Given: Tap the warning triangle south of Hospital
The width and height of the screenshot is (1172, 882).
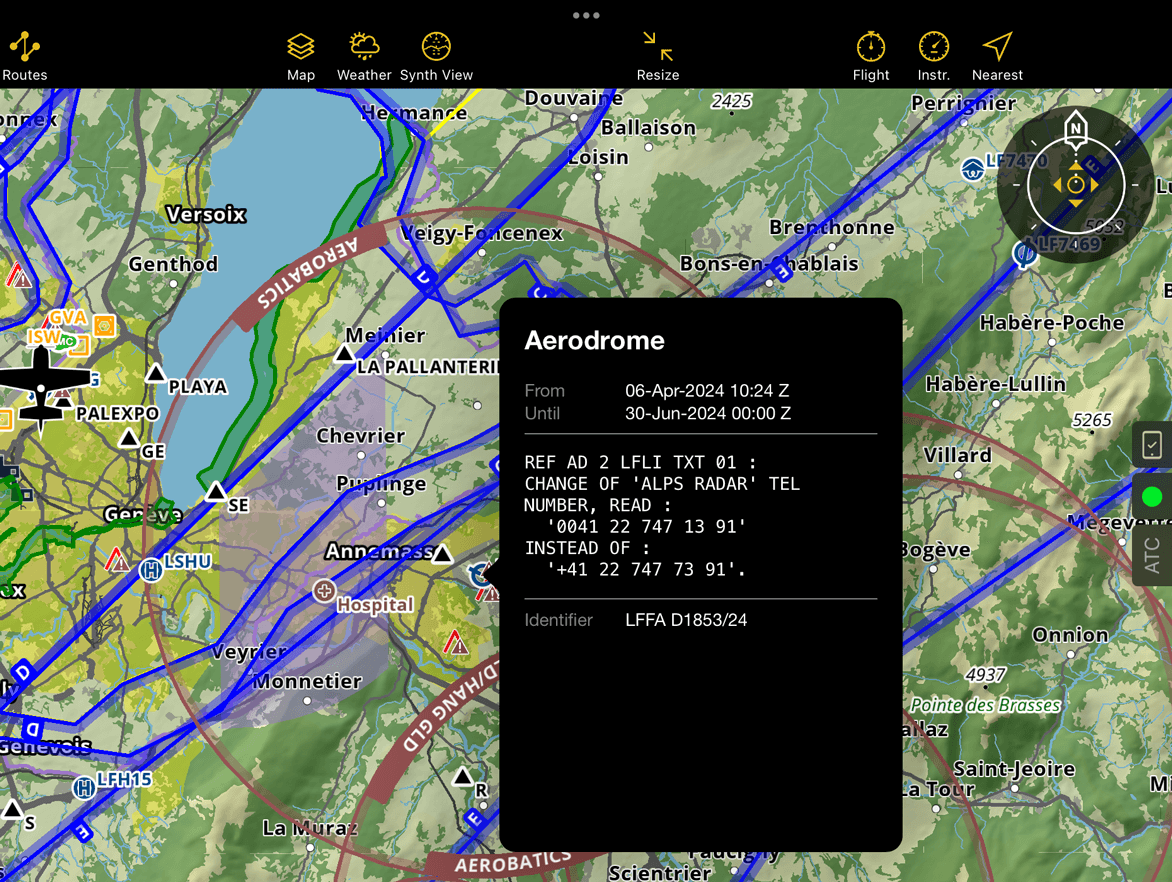Looking at the screenshot, I should point(456,643).
